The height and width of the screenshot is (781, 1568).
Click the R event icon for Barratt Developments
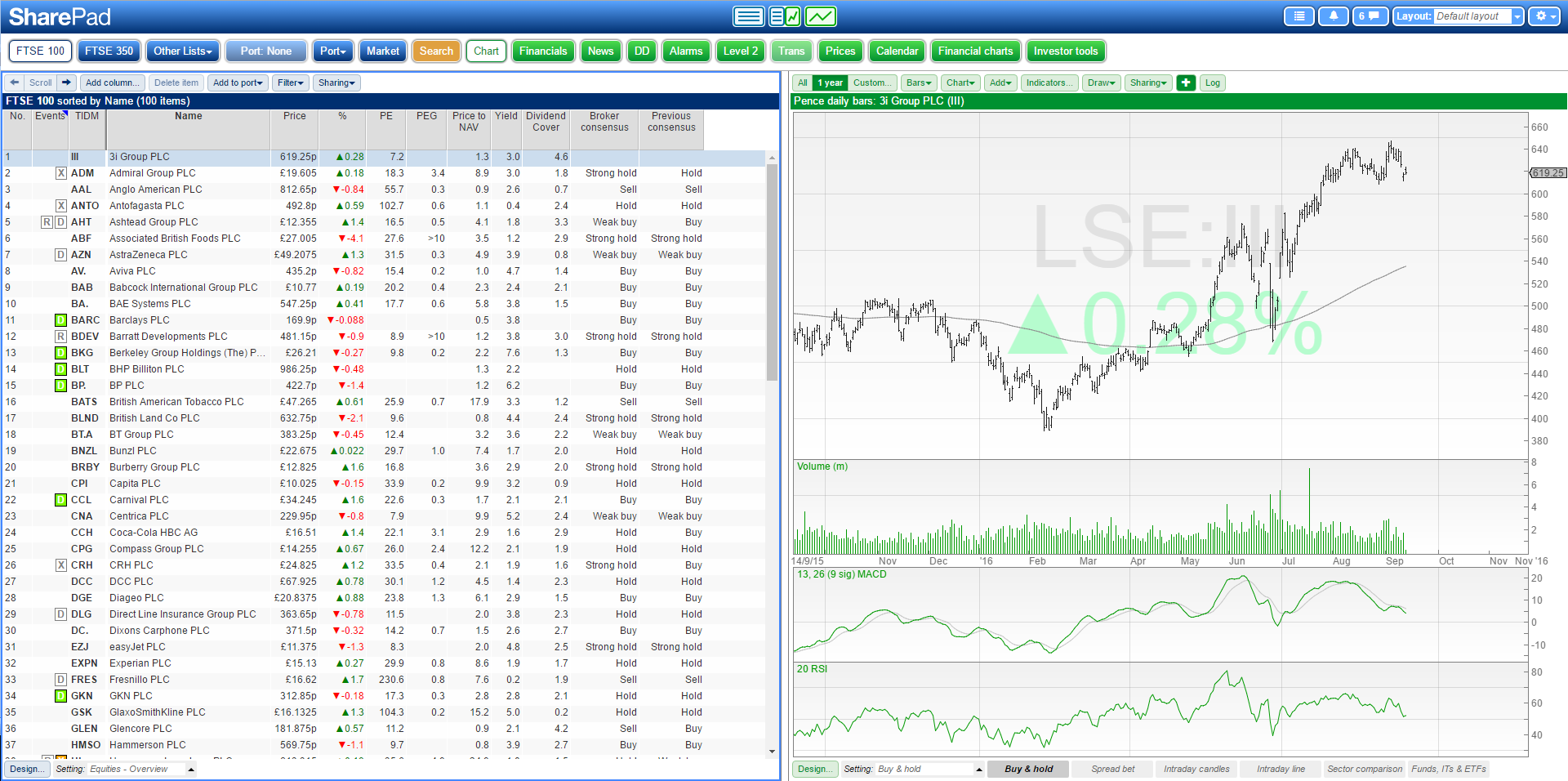pos(60,337)
